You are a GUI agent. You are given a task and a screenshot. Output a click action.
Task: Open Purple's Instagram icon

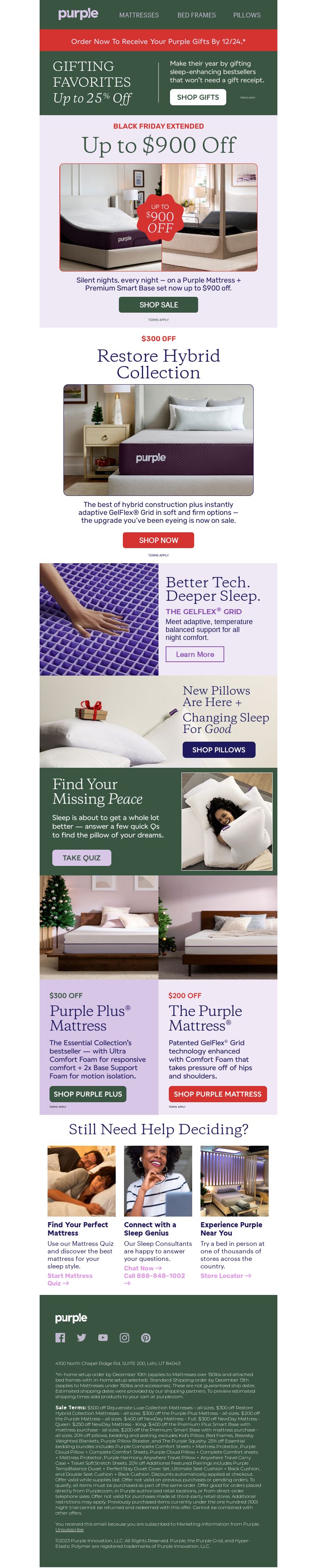(124, 1337)
